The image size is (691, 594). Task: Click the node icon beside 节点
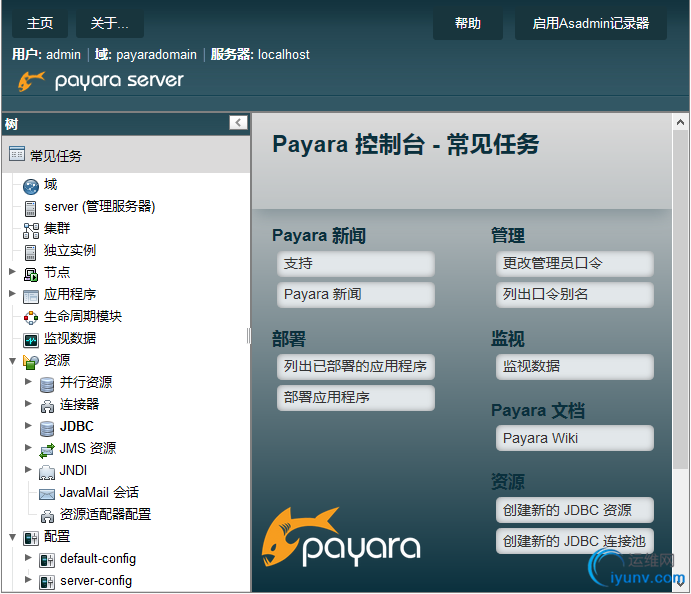31,275
